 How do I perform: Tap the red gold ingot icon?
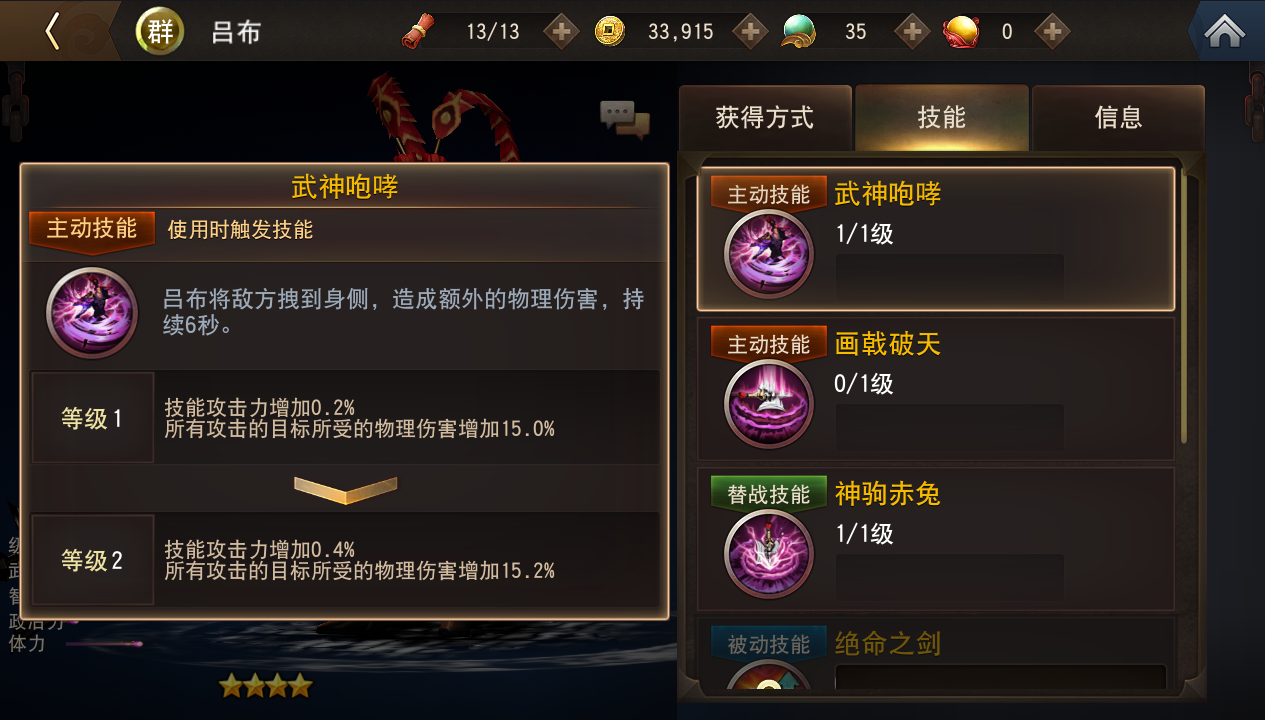961,32
